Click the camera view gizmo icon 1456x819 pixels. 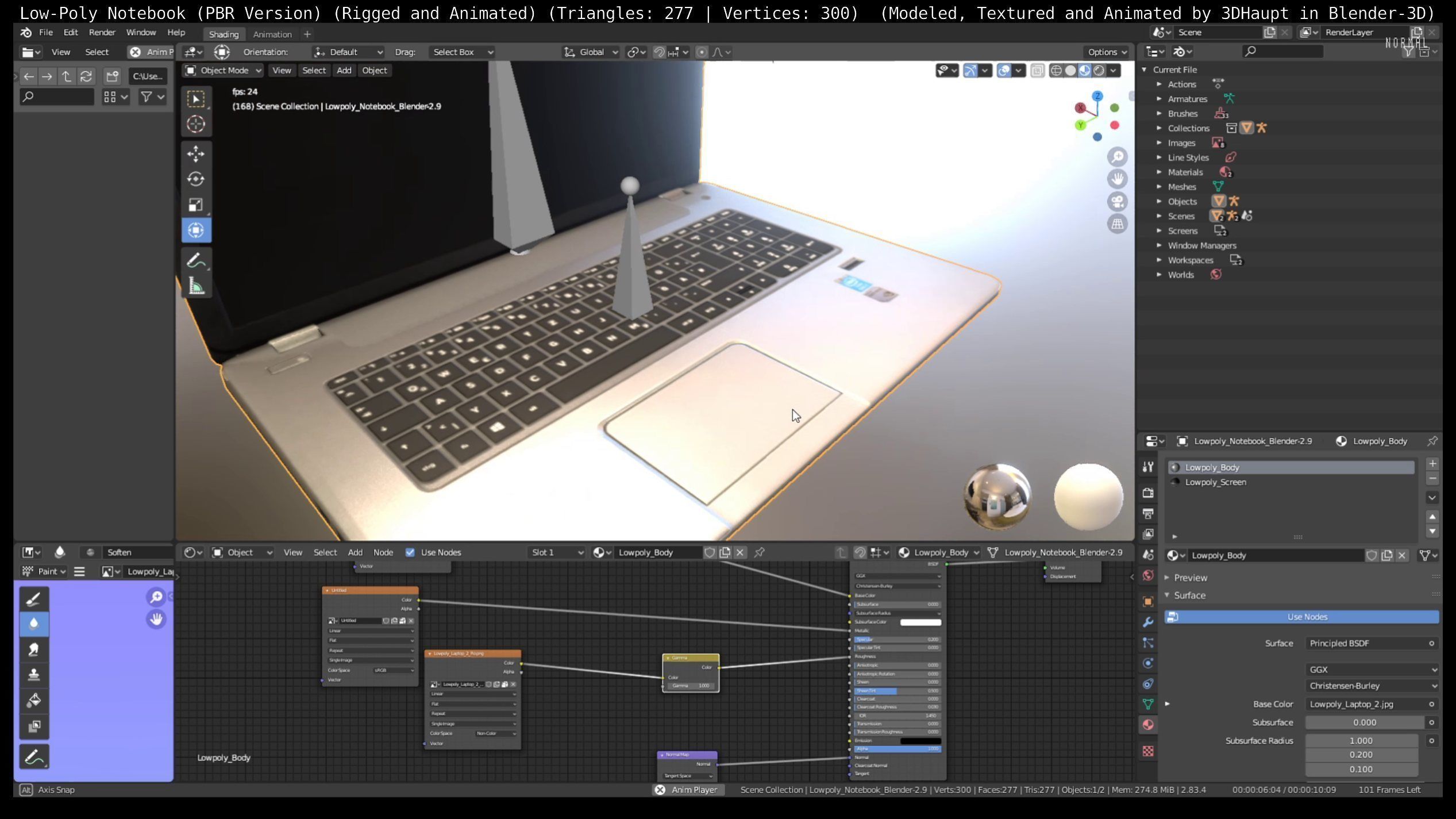(x=1117, y=202)
